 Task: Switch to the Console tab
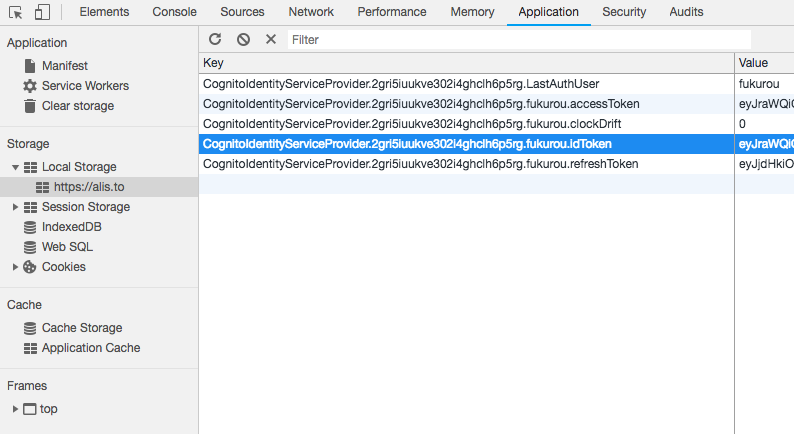(x=174, y=12)
